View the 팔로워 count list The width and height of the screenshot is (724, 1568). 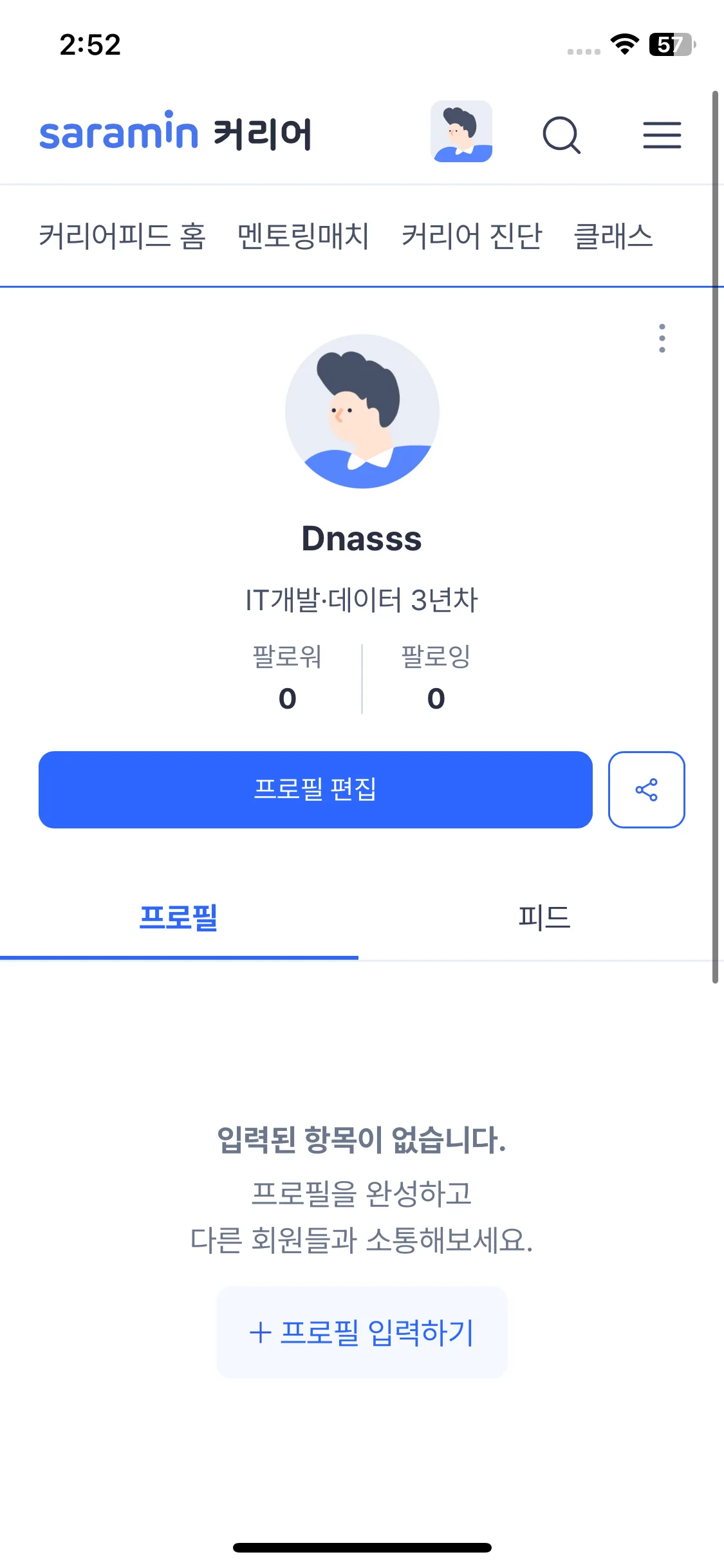click(287, 678)
